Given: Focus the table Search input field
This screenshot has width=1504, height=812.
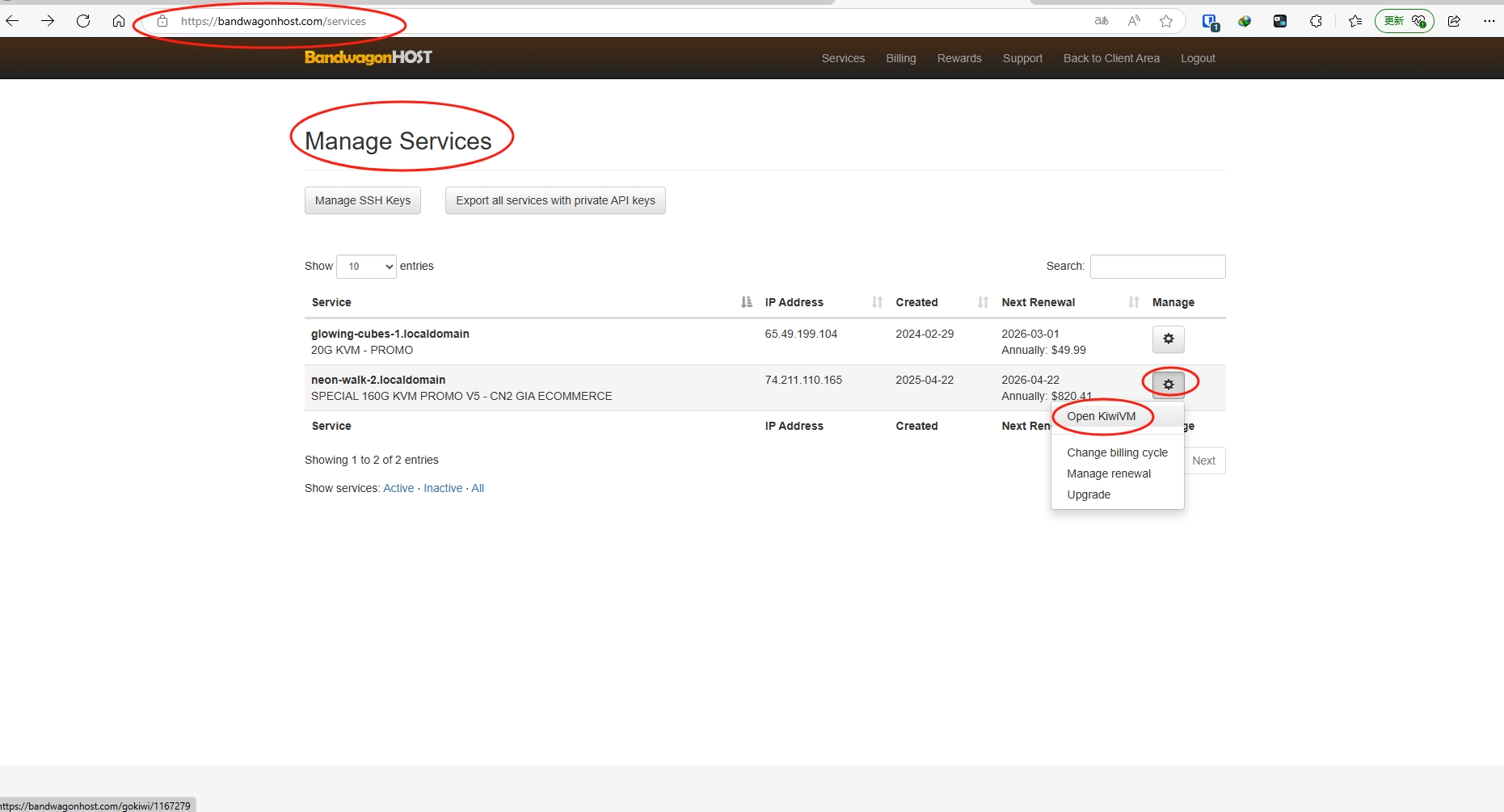Looking at the screenshot, I should coord(1157,267).
